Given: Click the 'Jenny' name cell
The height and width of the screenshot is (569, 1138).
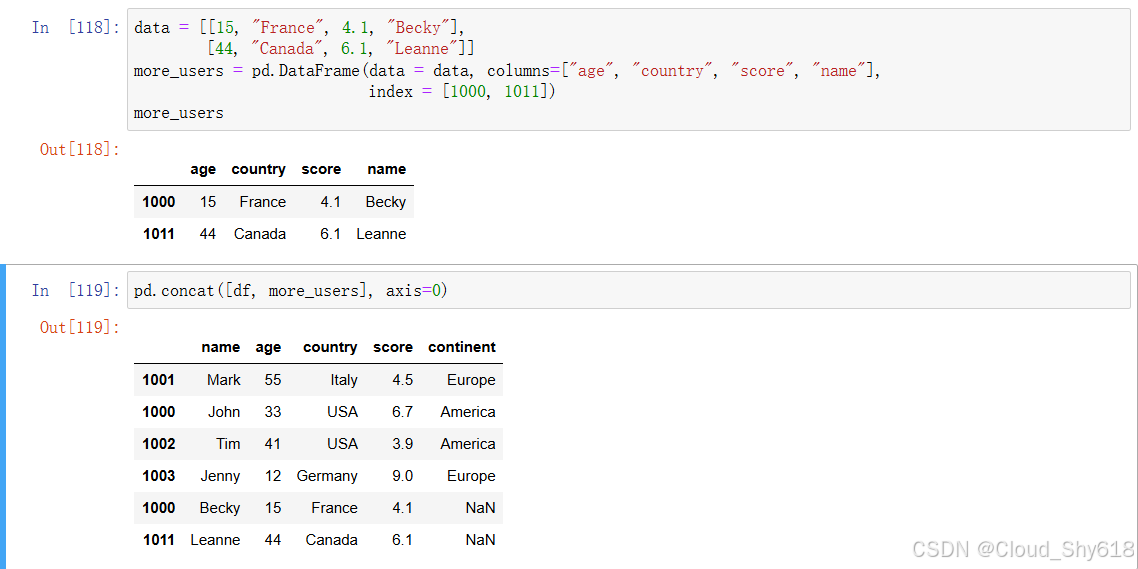Looking at the screenshot, I should pos(221,476).
